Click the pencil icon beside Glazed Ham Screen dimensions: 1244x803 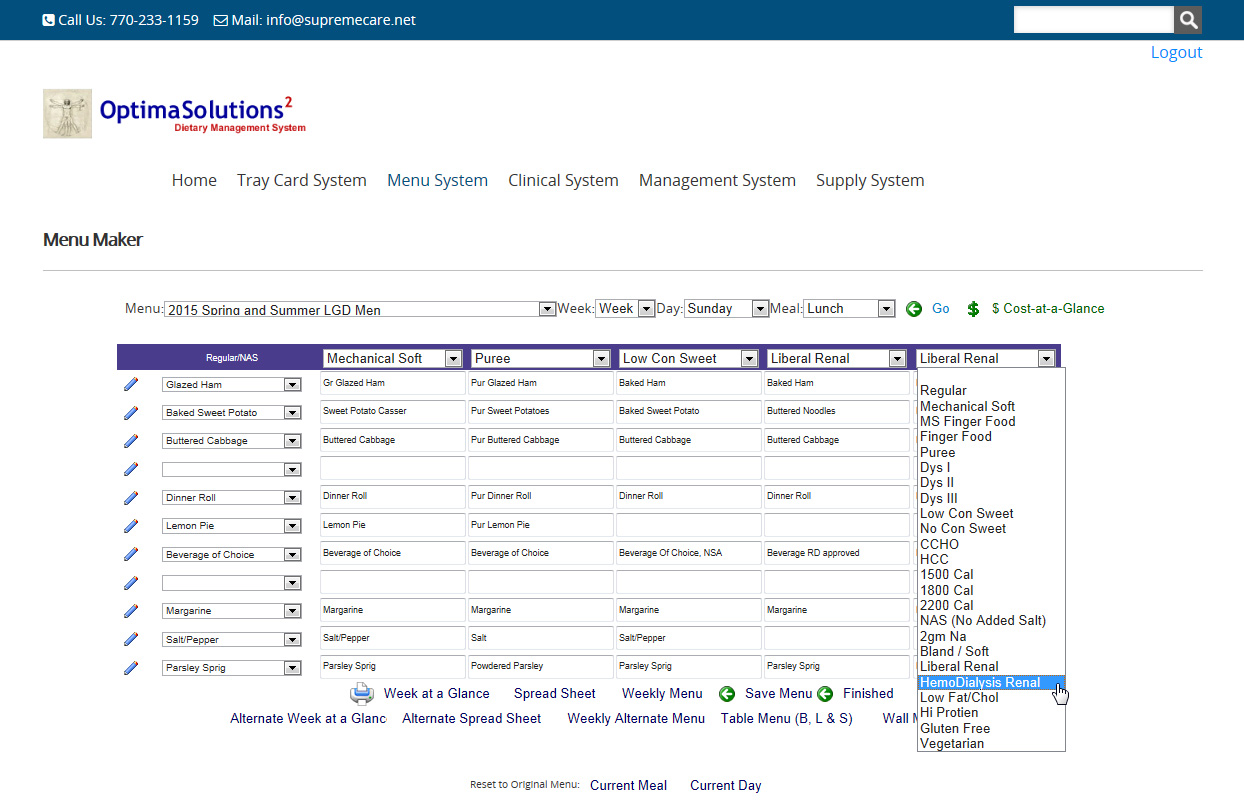[x=131, y=384]
